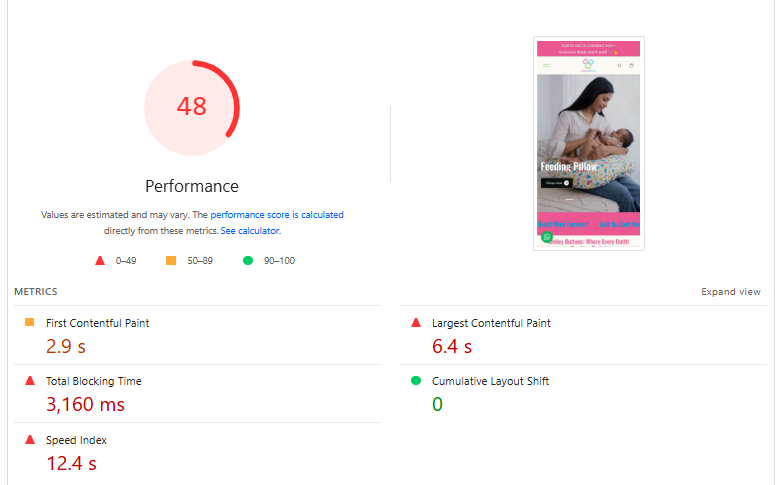Click the store logo in page preview
The image size is (777, 485).
pos(589,64)
